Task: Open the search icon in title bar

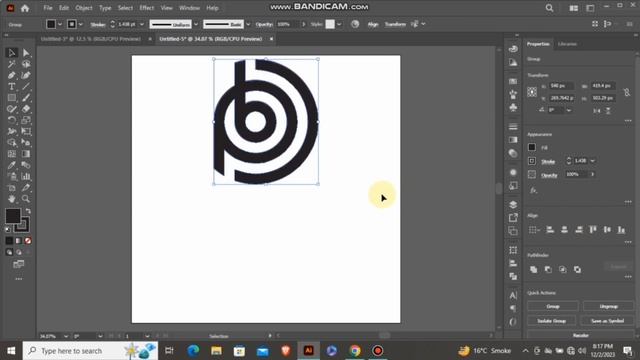Action: 549,8
